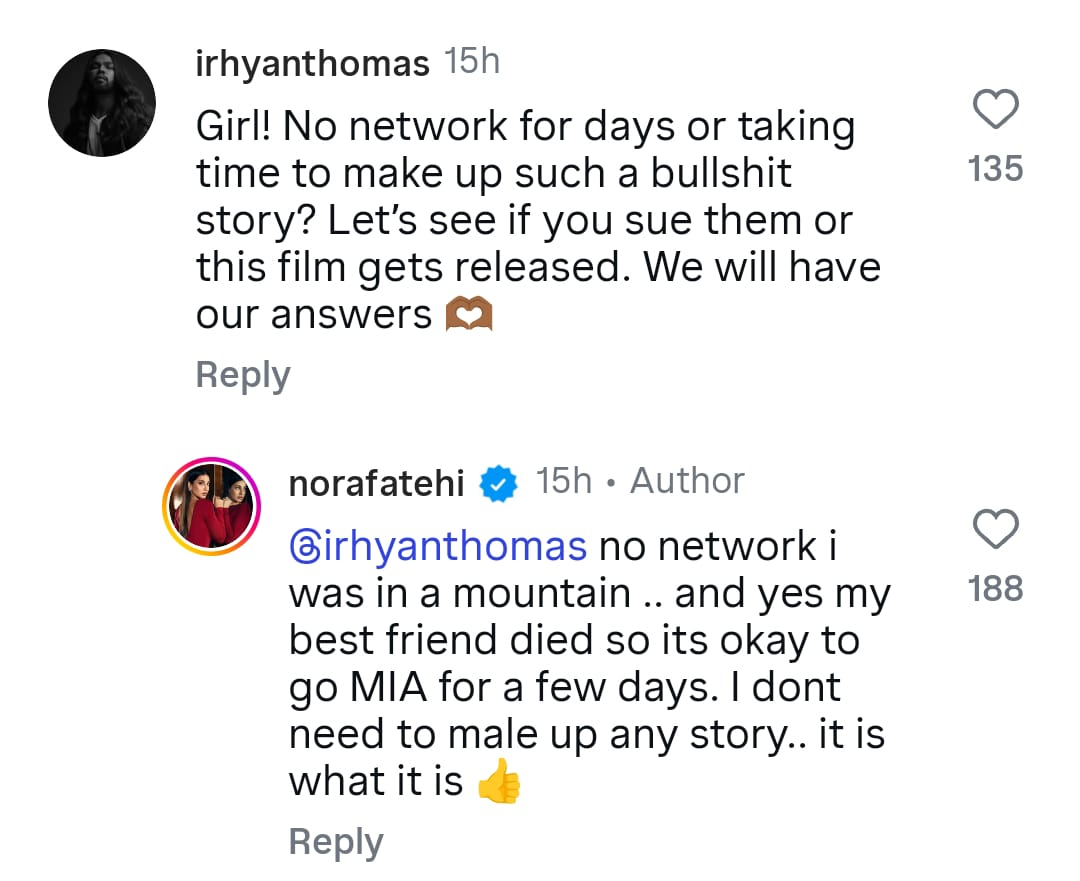Image resolution: width=1080 pixels, height=881 pixels.
Task: Like norafatehi's reply using the heart icon
Action: coord(996,528)
